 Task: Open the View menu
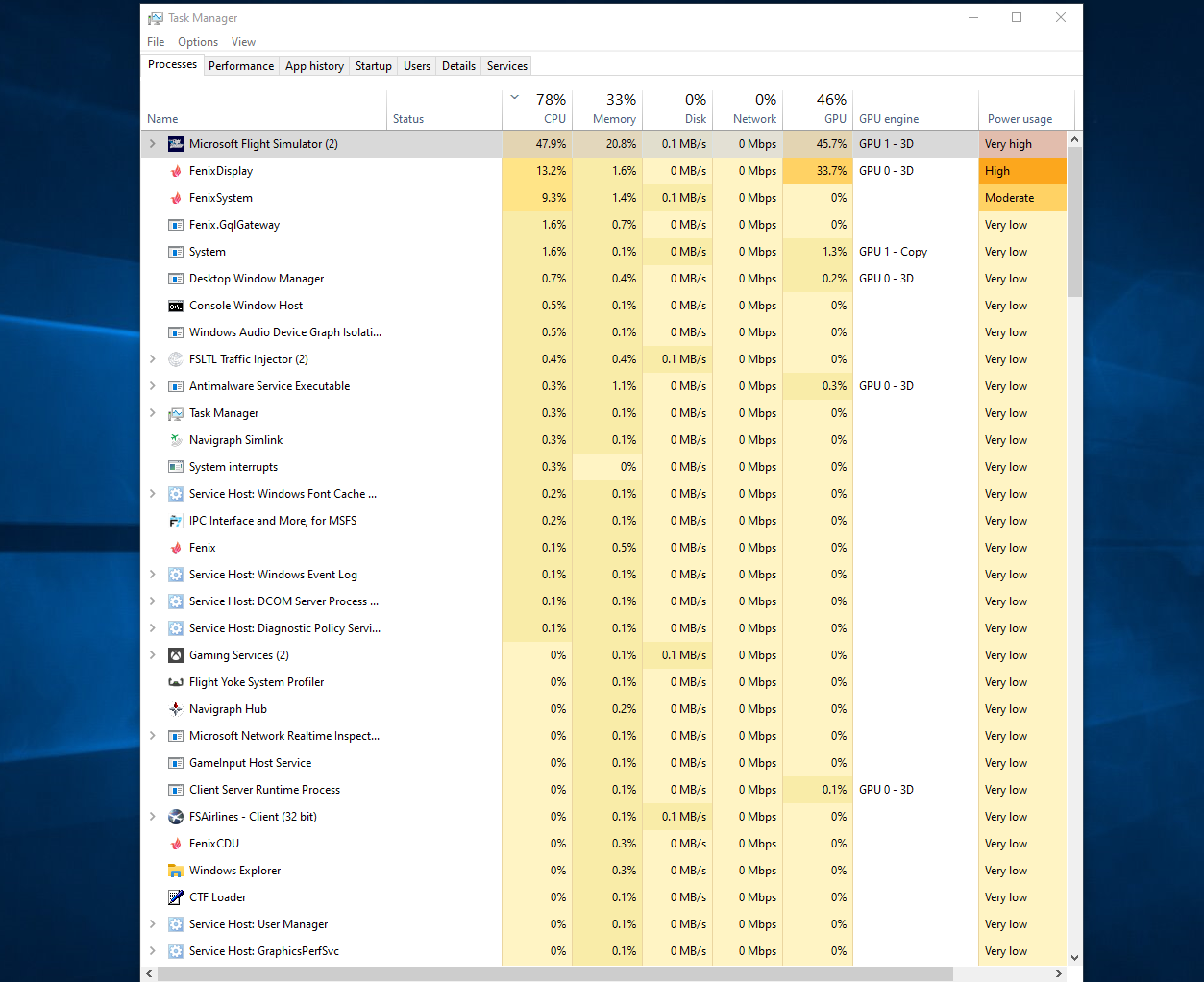[243, 42]
